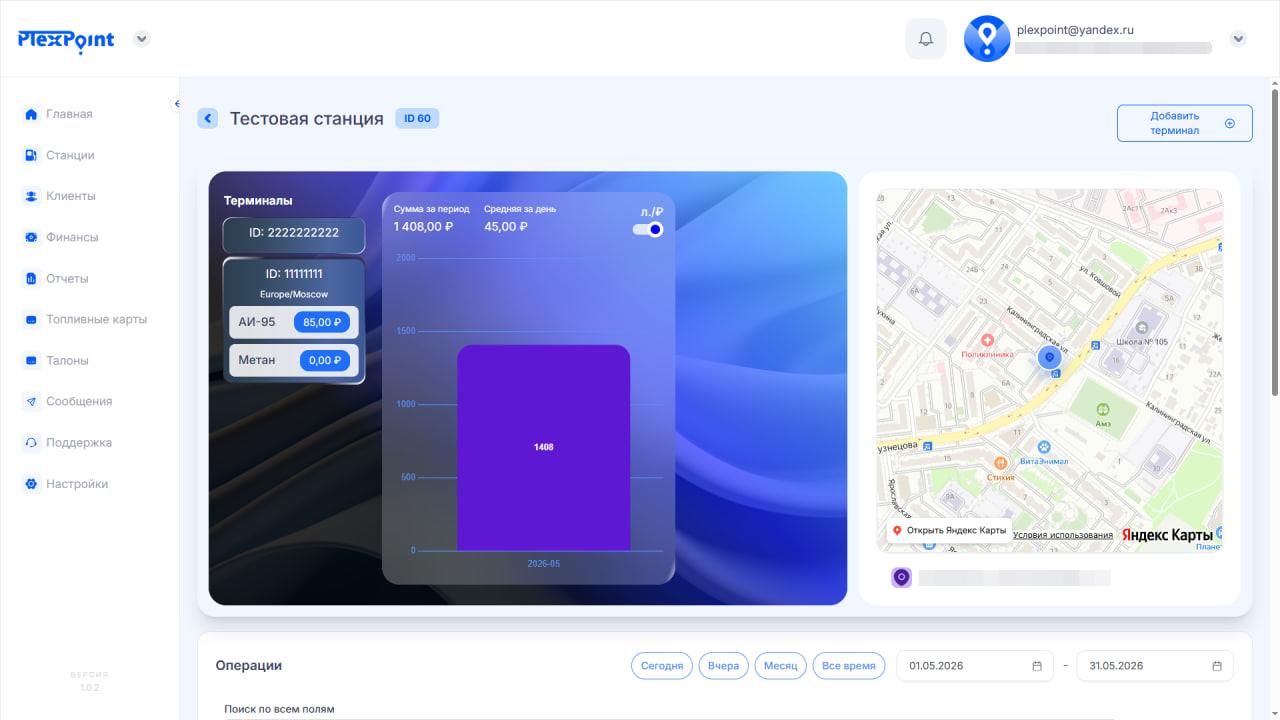Click the ВитаЭнимал marker on map
Screen dimensions: 1280x720
pyautogui.click(x=1044, y=447)
